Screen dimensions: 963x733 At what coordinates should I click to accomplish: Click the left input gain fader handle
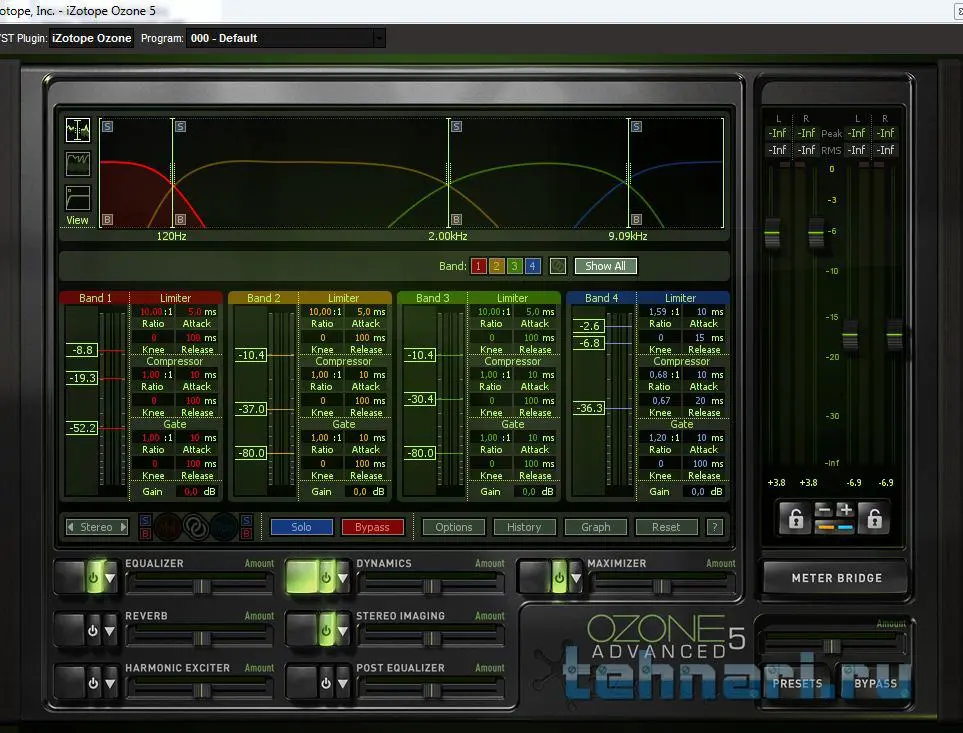click(x=772, y=234)
